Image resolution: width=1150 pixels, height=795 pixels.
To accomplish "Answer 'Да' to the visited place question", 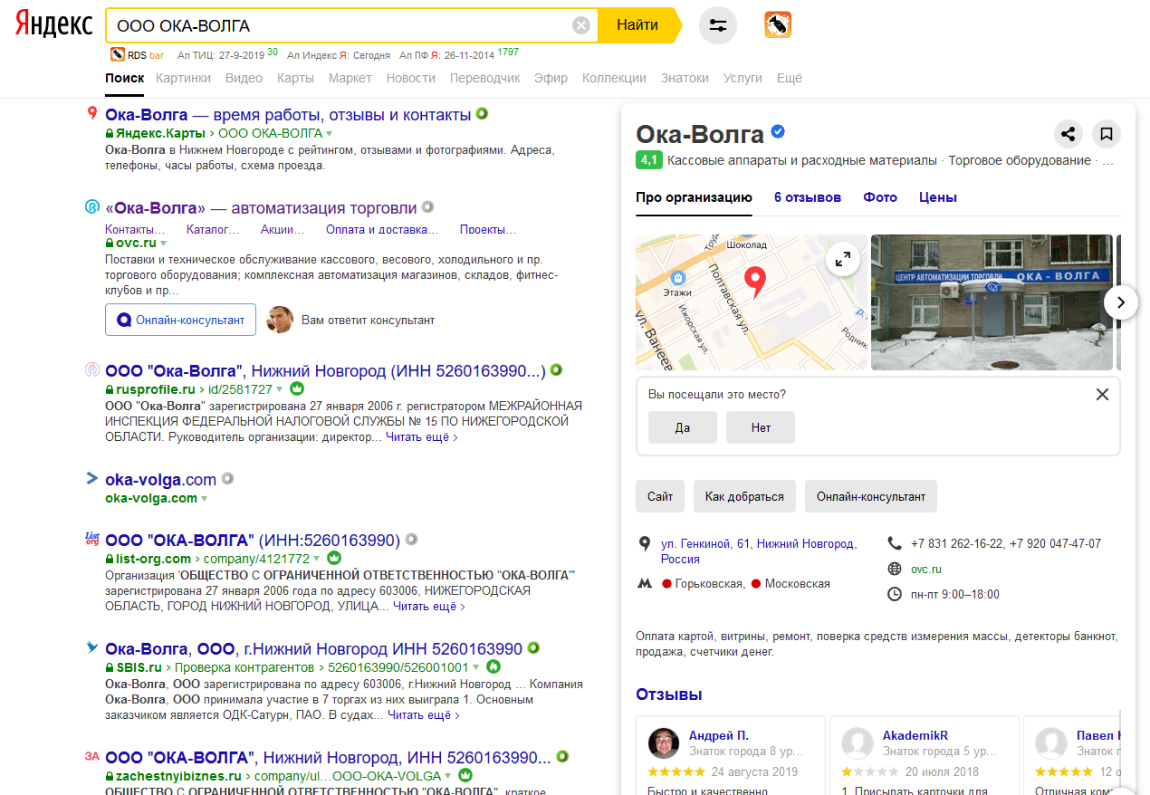I will point(682,428).
